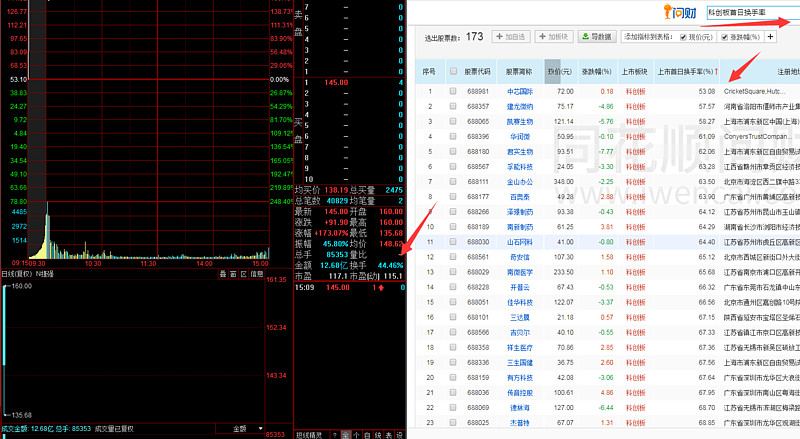Open the 山石网科 stock link
Image resolution: width=800 pixels, height=439 pixels.
pyautogui.click(x=520, y=242)
